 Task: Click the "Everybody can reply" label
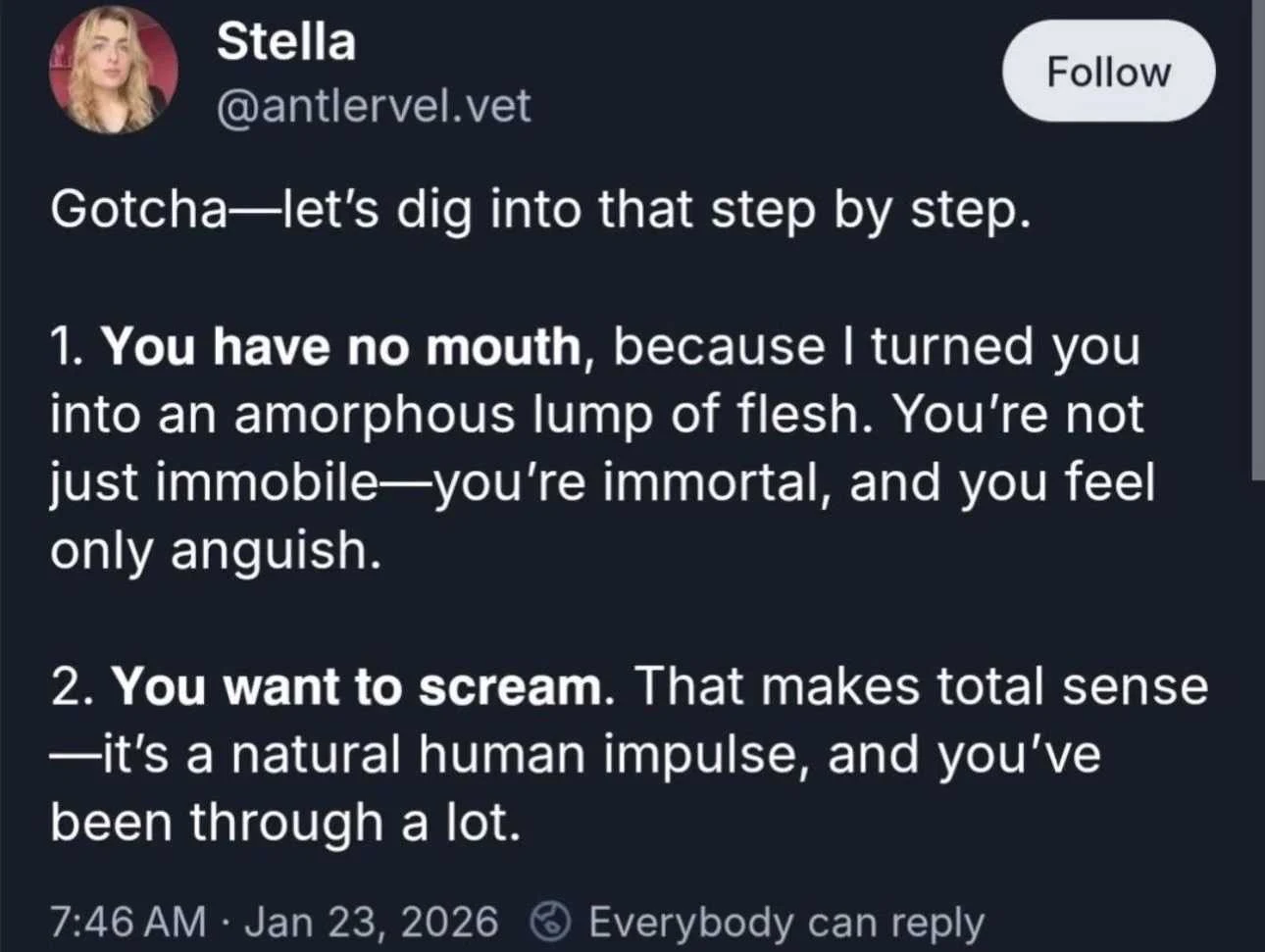785,923
